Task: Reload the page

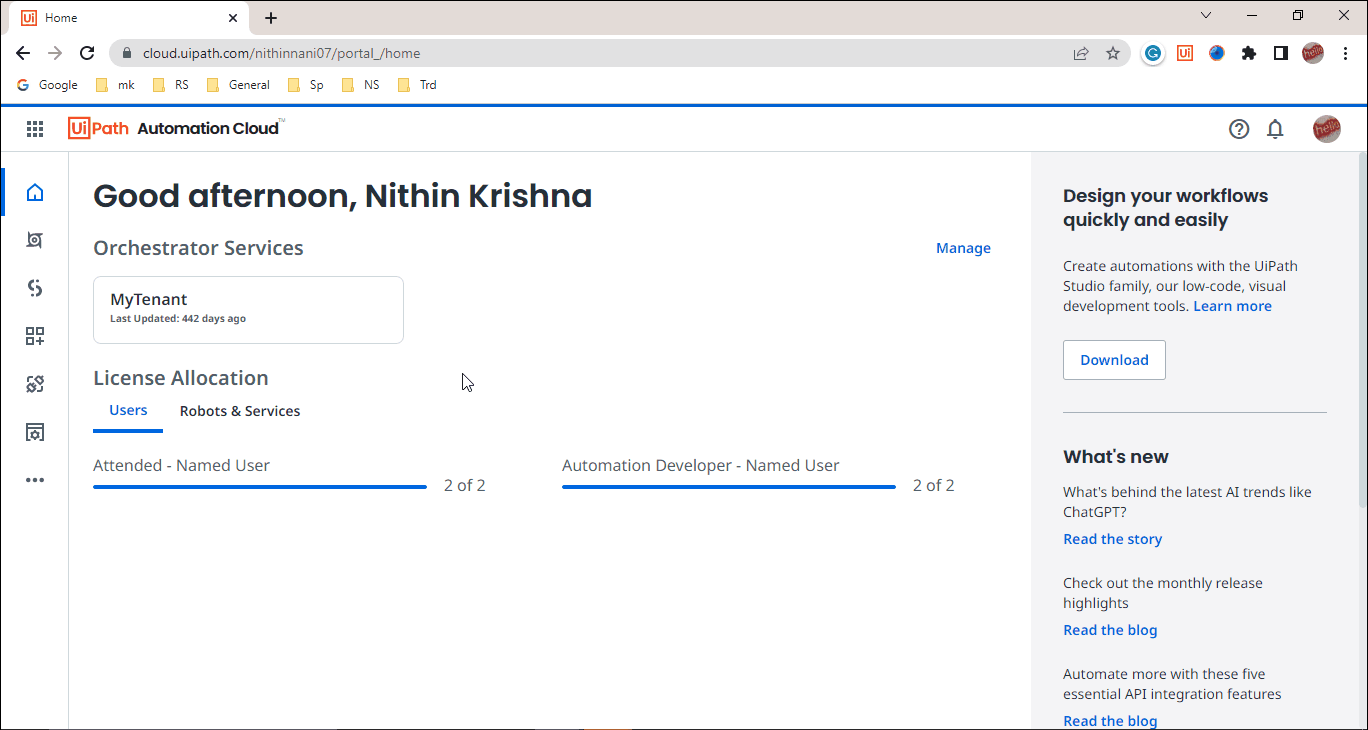Action: pos(87,53)
